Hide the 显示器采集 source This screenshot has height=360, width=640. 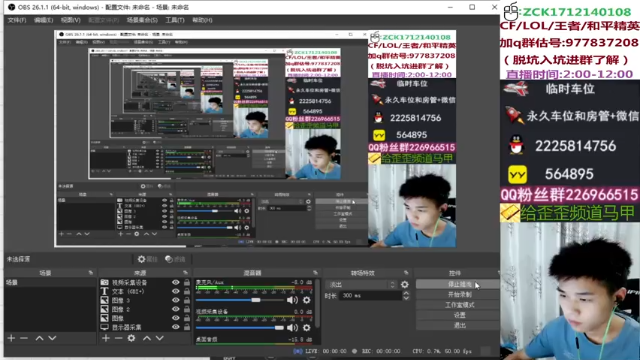176,327
